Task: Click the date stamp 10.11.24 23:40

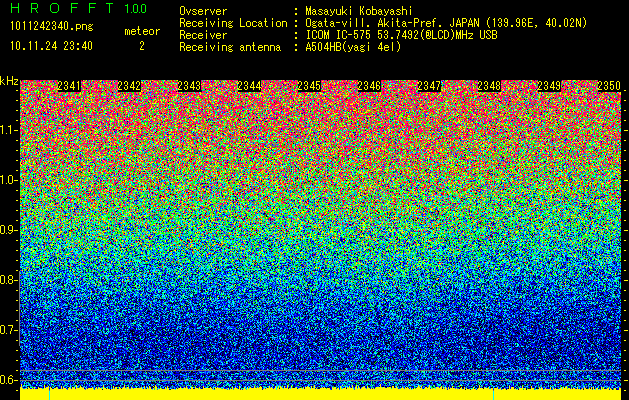Action: (51, 46)
